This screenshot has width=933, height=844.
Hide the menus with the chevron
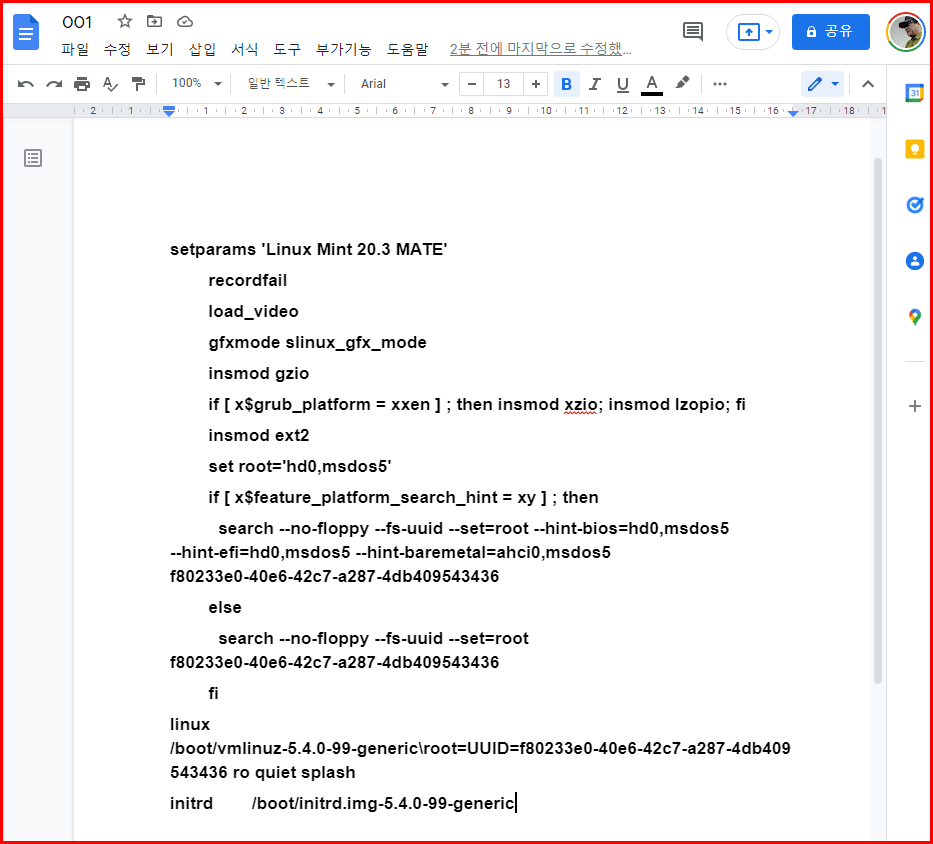click(x=868, y=84)
